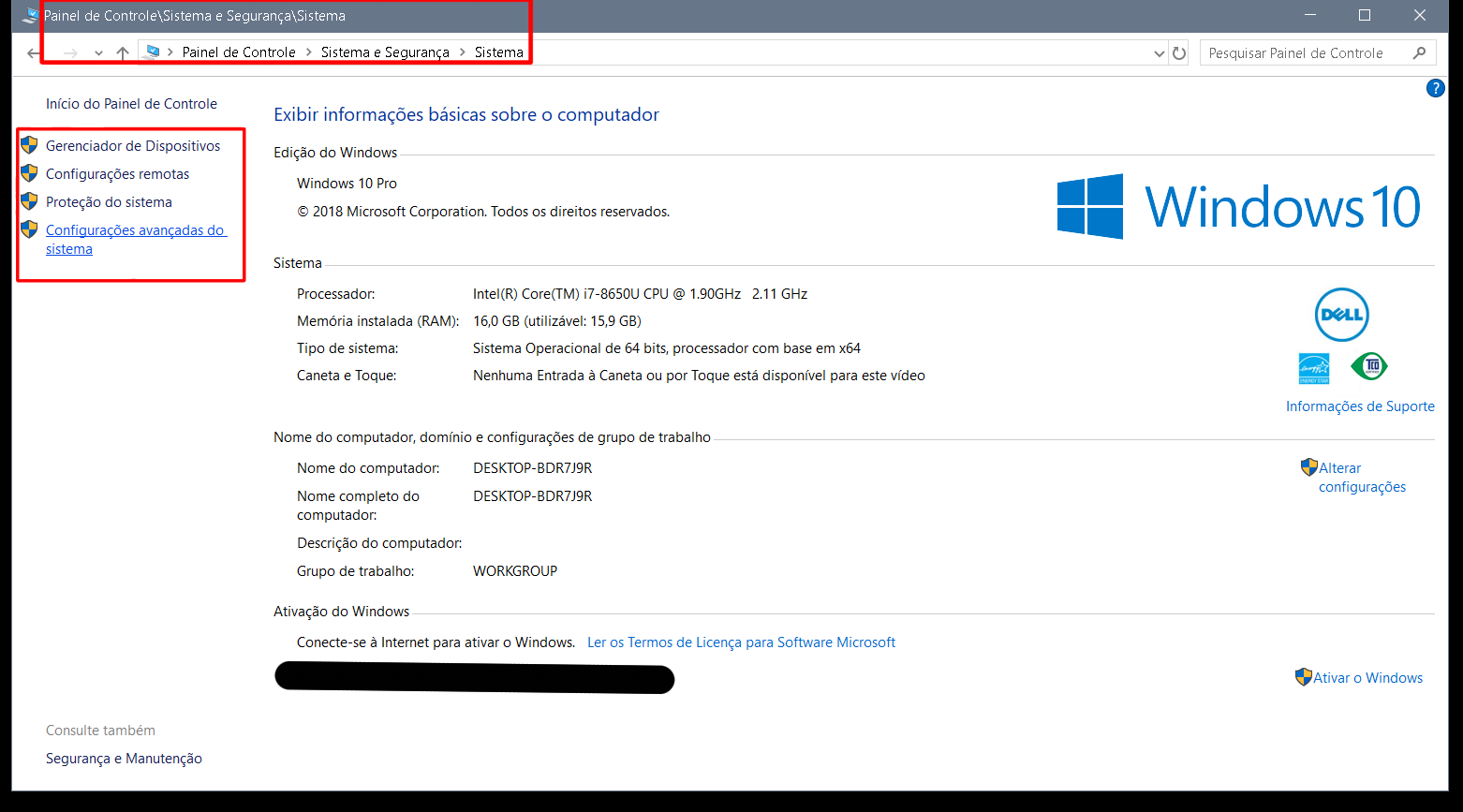Expand chevron before Painel de Controle breadcrumb

[170, 52]
